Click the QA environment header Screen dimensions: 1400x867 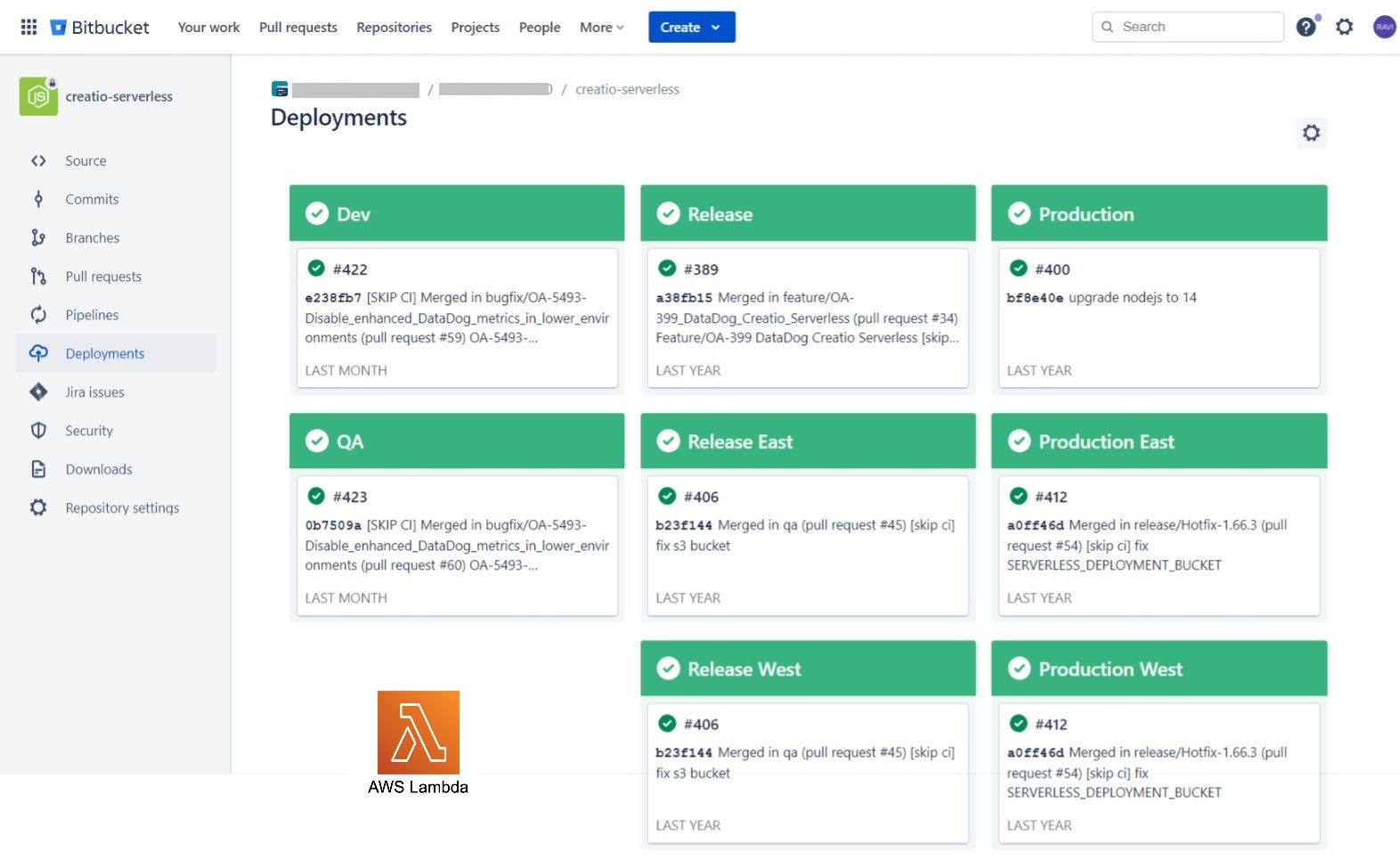click(x=457, y=442)
